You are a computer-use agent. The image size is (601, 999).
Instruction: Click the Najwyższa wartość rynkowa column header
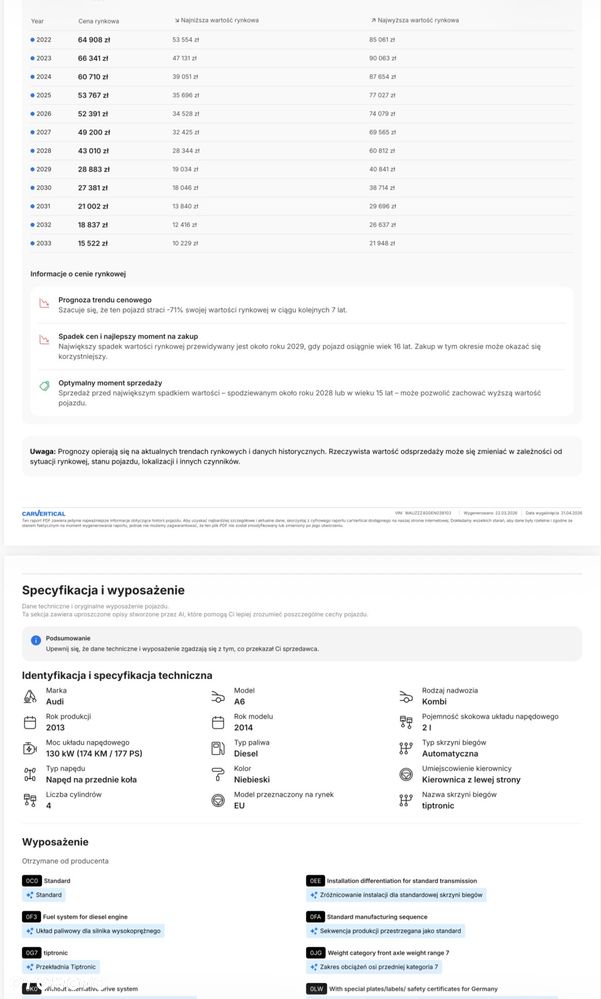(x=414, y=20)
